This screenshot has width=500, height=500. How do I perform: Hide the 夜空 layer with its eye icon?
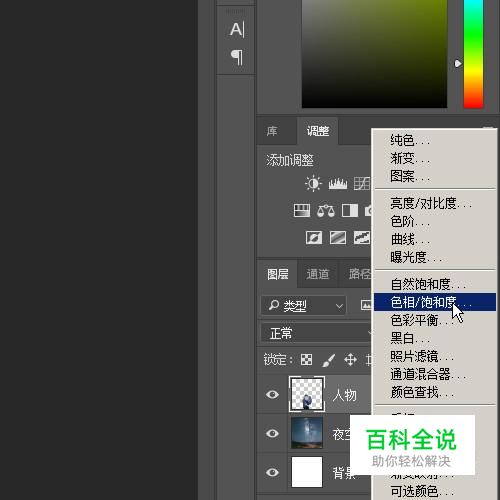coord(272,433)
